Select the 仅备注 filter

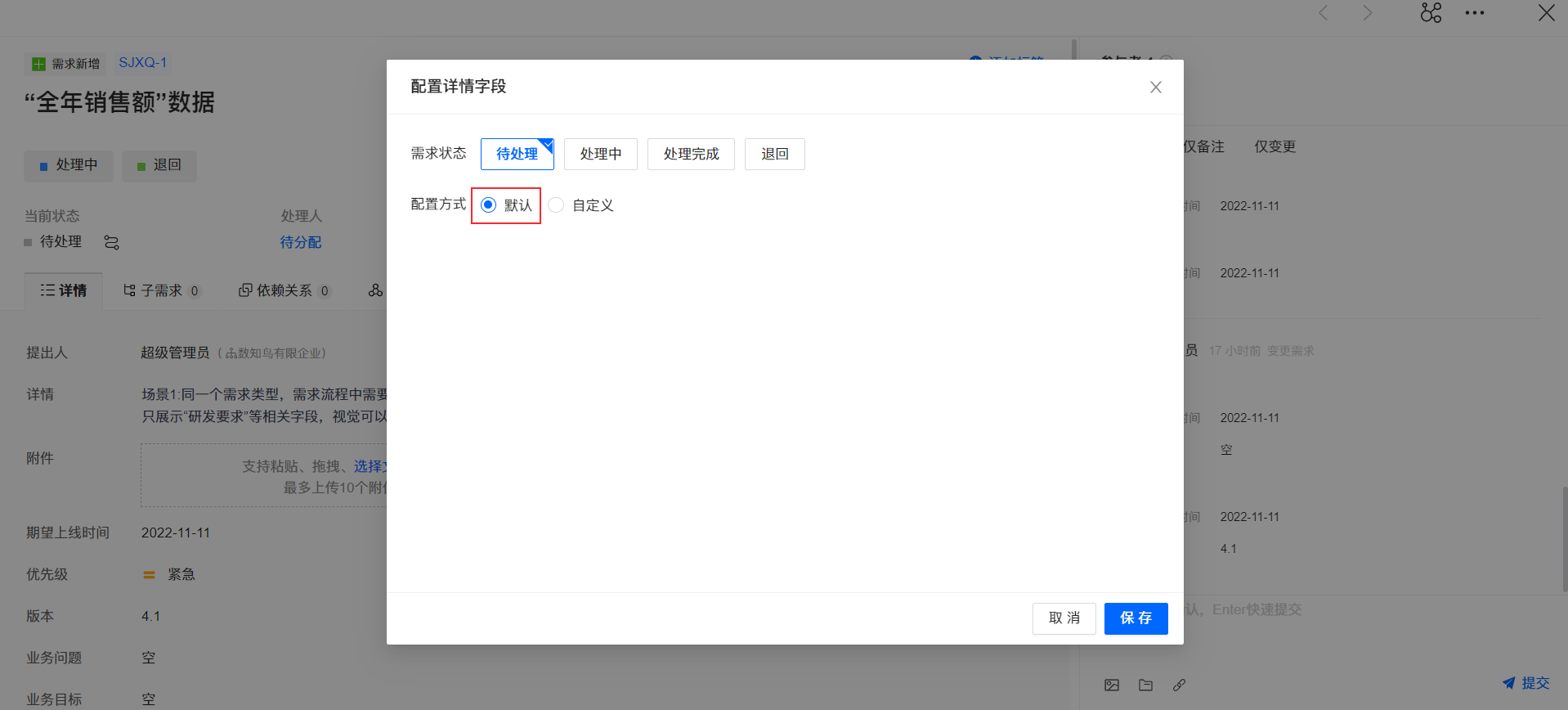(1204, 146)
